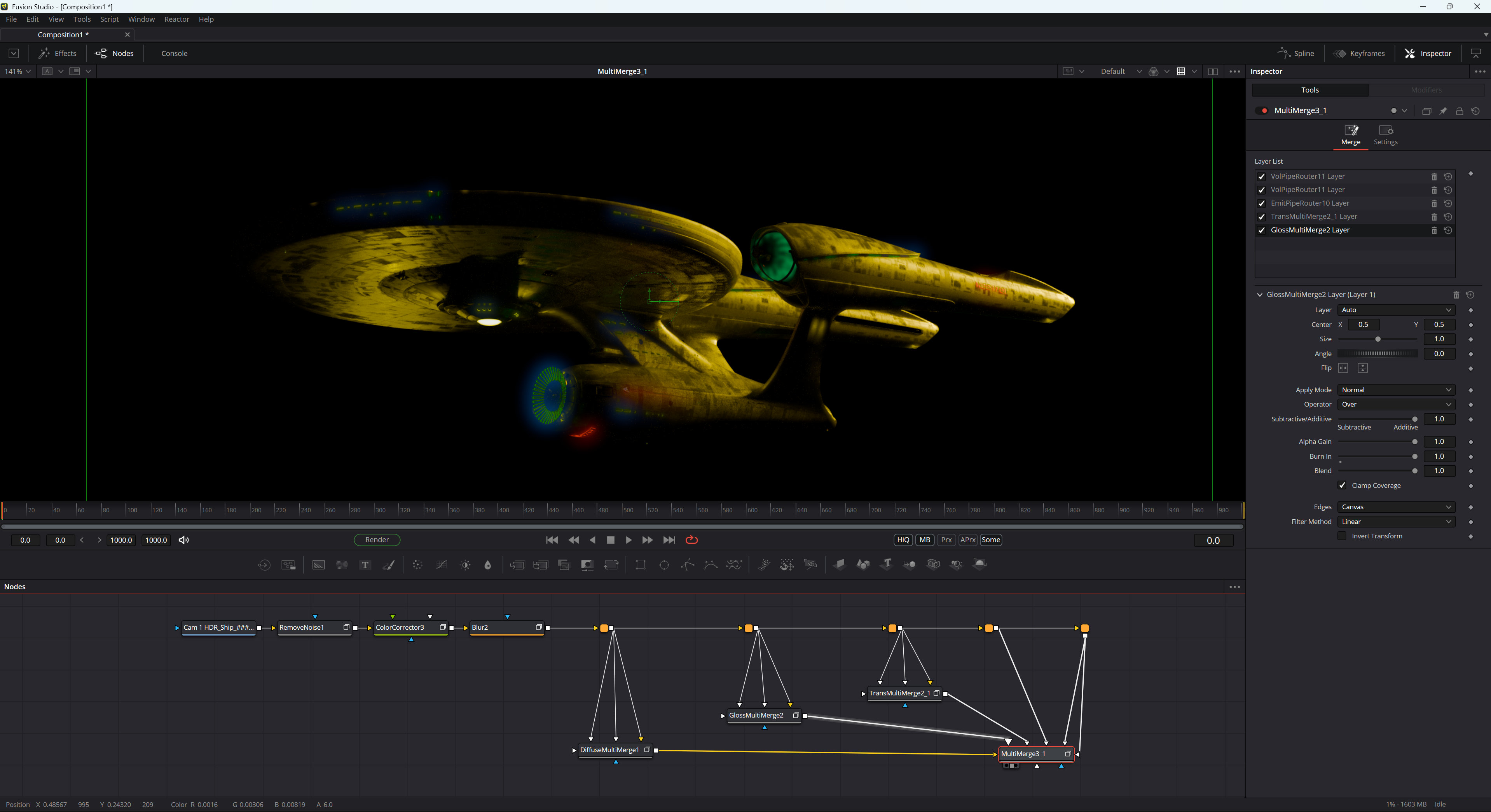Image resolution: width=1491 pixels, height=812 pixels.
Task: Open the MultiMerge3_1 tool color dropdown arrow
Action: [1404, 111]
